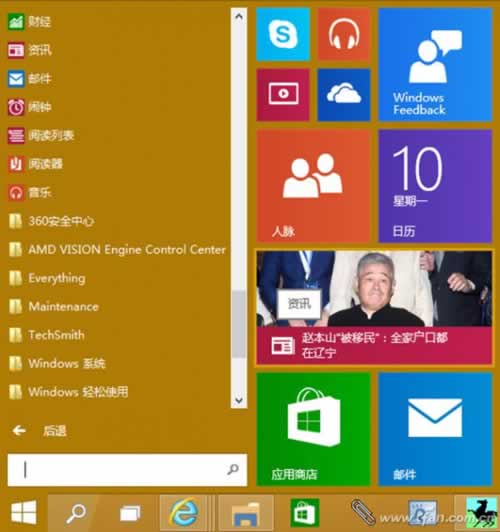Screen dimensions: 500x532
Task: Select 闹钟 alarm app in list
Action: 30,107
